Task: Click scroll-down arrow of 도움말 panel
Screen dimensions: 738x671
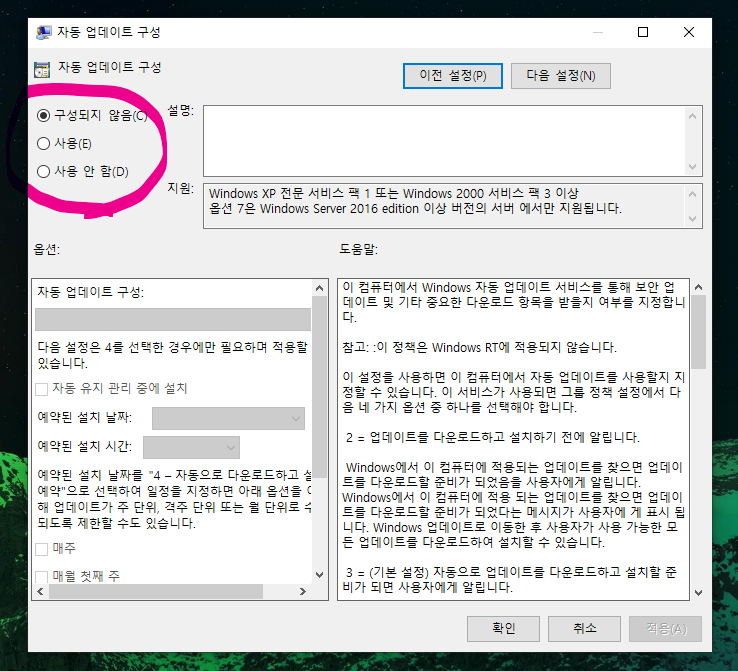Action: click(x=698, y=592)
